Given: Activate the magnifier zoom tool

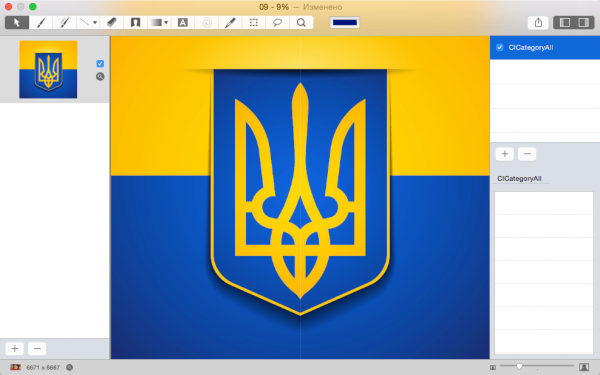Looking at the screenshot, I should click(x=301, y=23).
